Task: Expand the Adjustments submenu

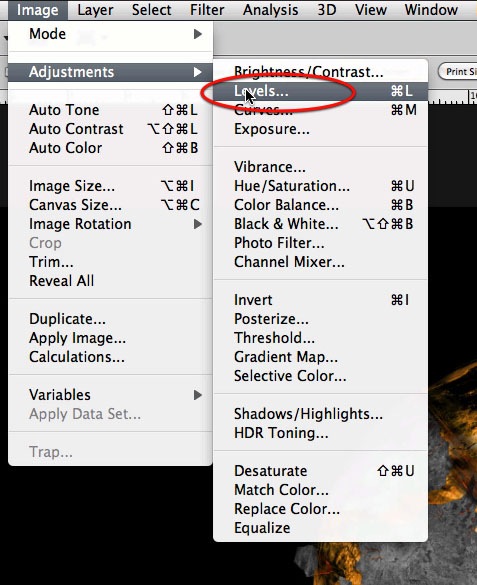Action: pyautogui.click(x=110, y=72)
